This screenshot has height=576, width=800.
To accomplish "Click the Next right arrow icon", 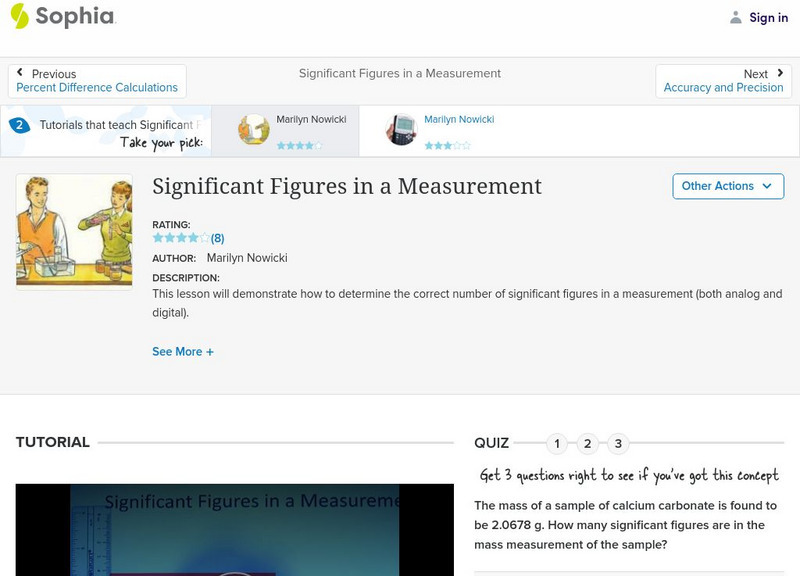I will [x=780, y=73].
